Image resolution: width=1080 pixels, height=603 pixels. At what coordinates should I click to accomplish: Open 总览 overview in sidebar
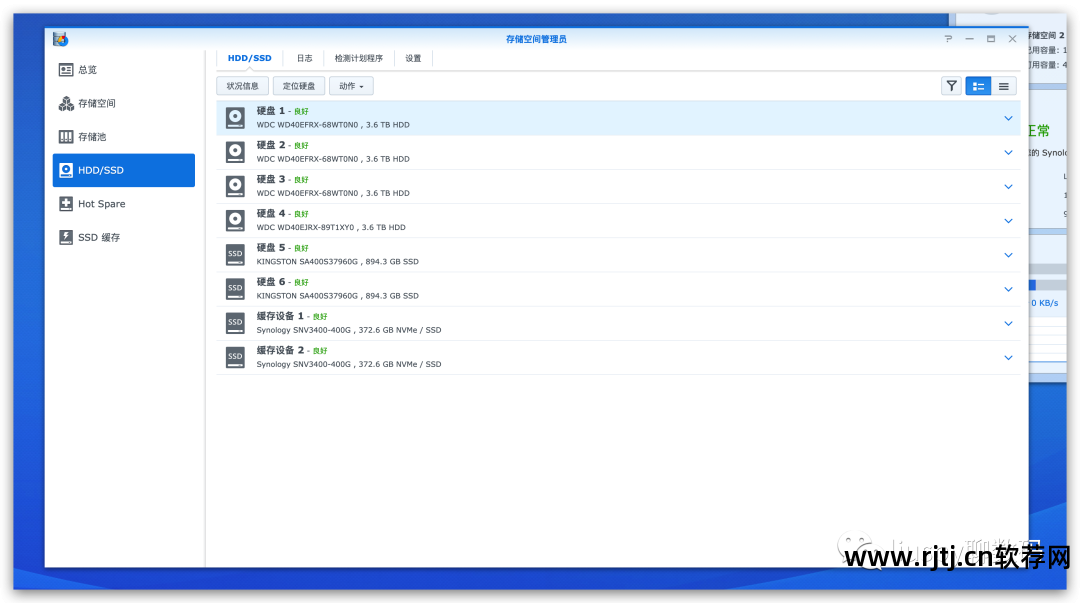88,70
